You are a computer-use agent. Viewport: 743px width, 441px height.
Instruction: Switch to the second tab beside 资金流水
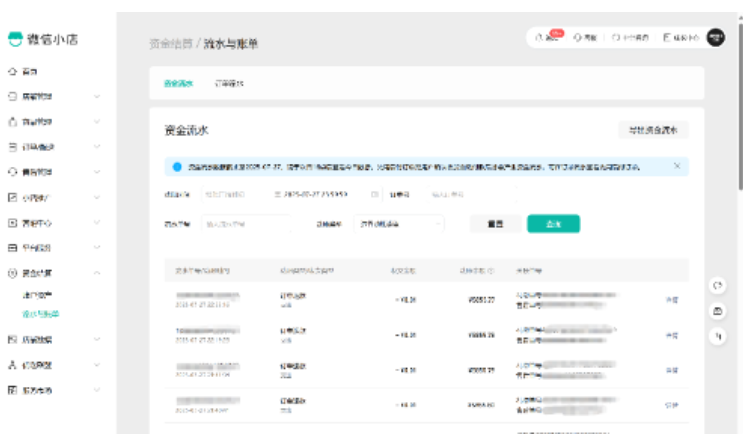pyautogui.click(x=229, y=84)
